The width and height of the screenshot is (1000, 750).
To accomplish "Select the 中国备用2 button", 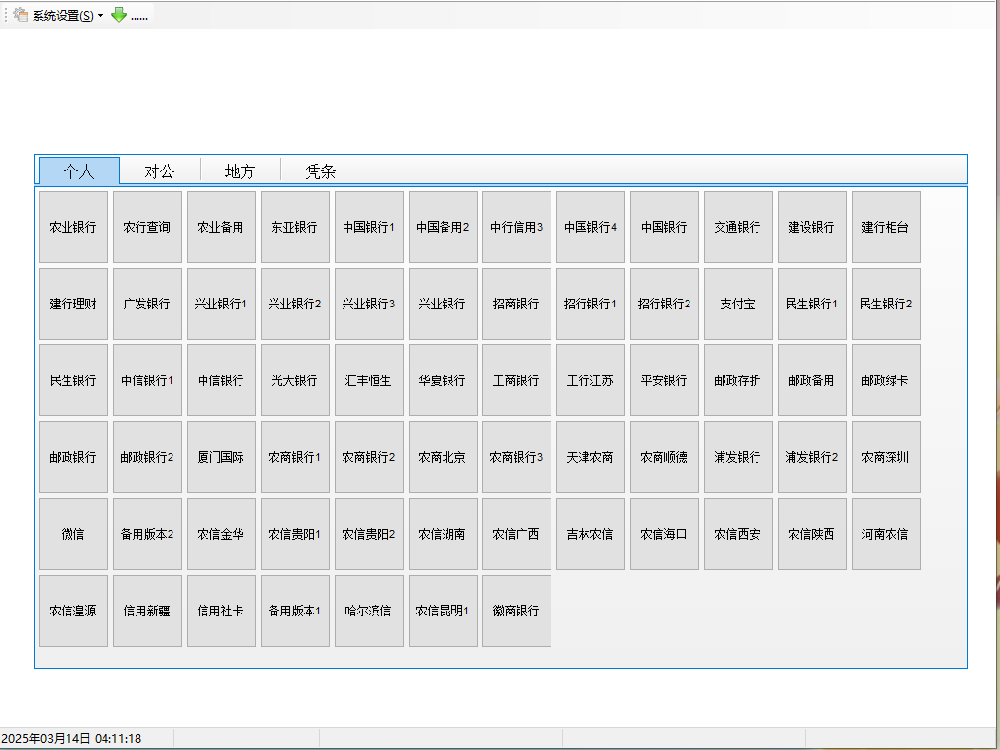I will tap(443, 227).
